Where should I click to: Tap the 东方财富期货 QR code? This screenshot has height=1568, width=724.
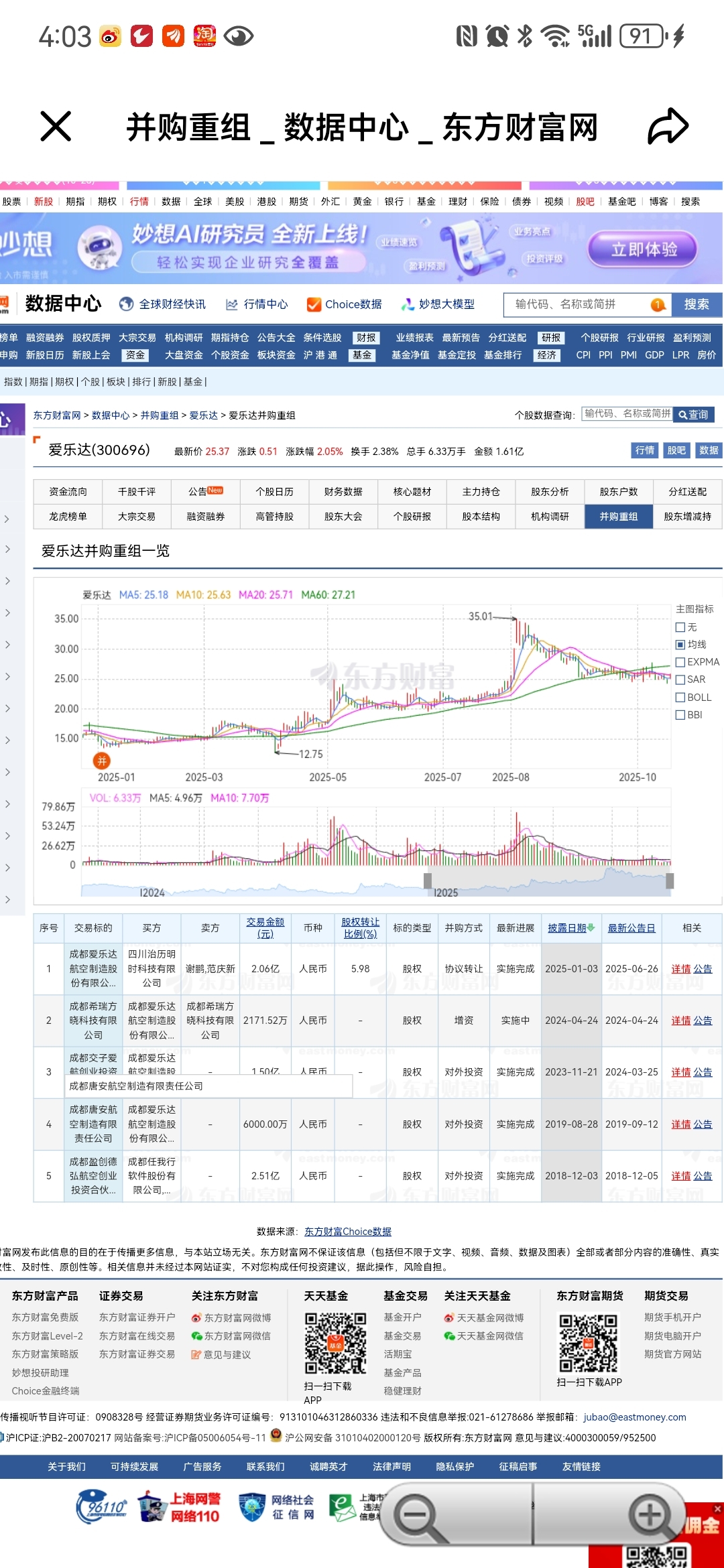click(589, 1343)
